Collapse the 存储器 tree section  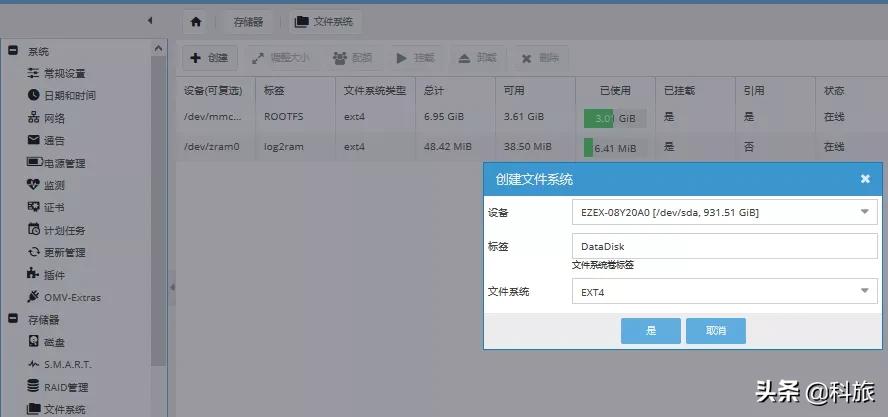[x=13, y=319]
